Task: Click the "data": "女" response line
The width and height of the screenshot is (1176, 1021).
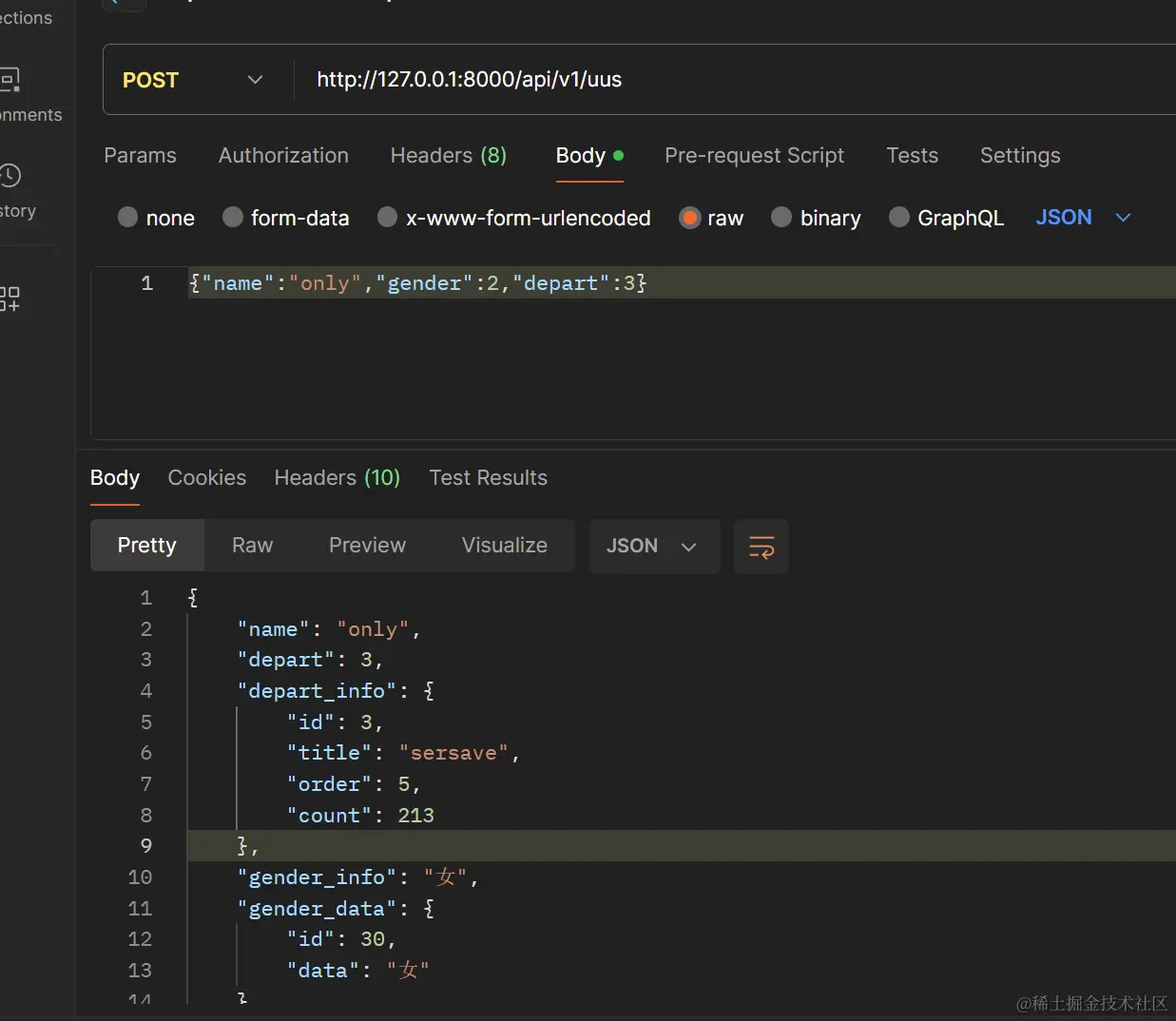Action: (358, 971)
